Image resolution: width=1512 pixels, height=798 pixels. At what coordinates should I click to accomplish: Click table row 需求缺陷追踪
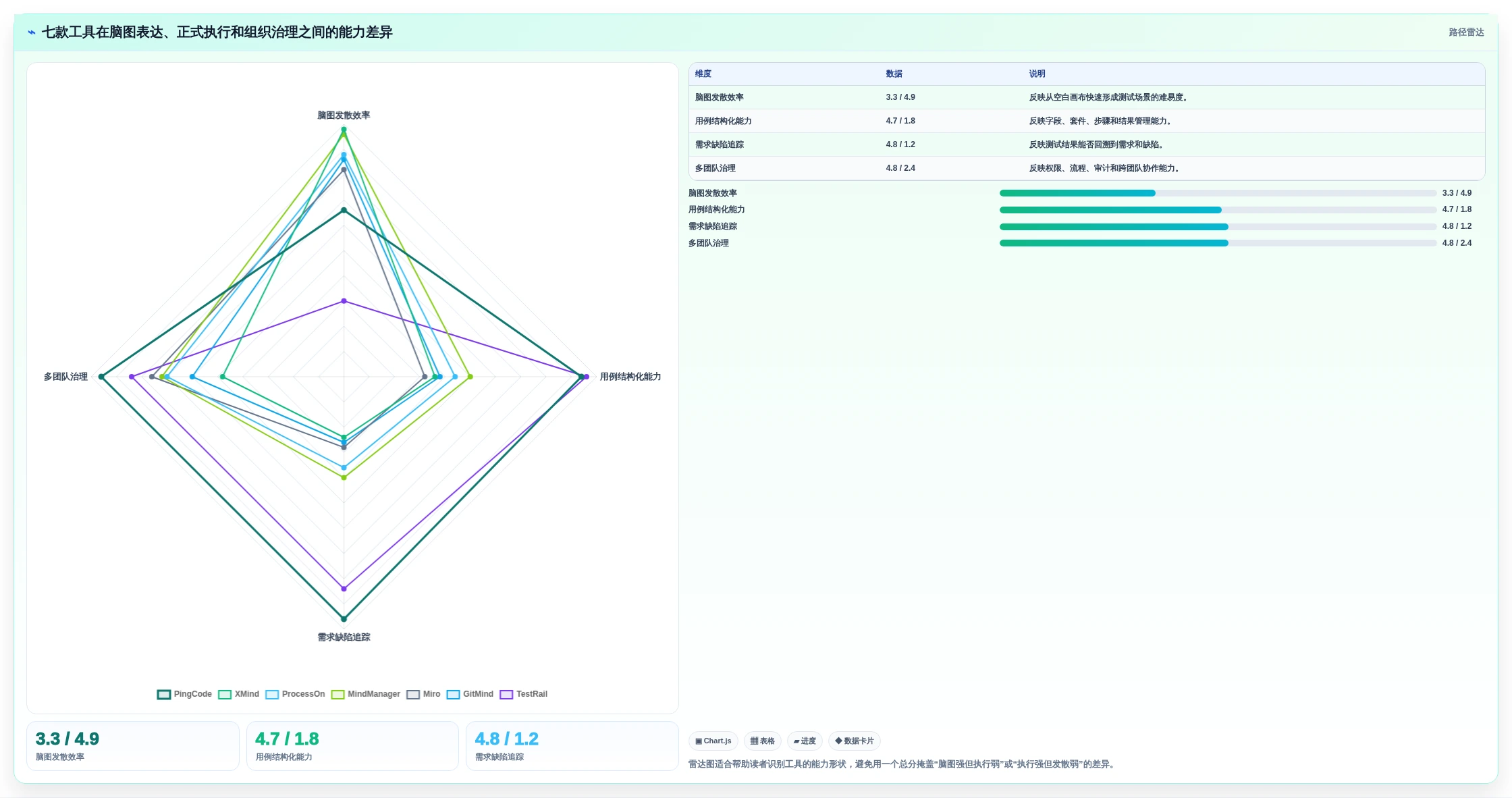pyautogui.click(x=1087, y=144)
